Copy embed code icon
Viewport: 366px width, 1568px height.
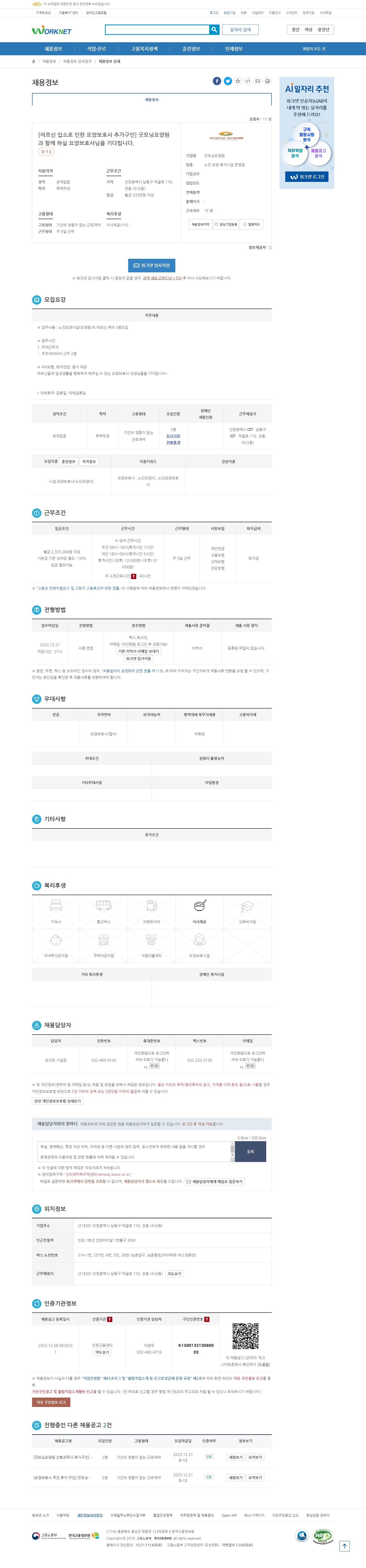point(247,81)
